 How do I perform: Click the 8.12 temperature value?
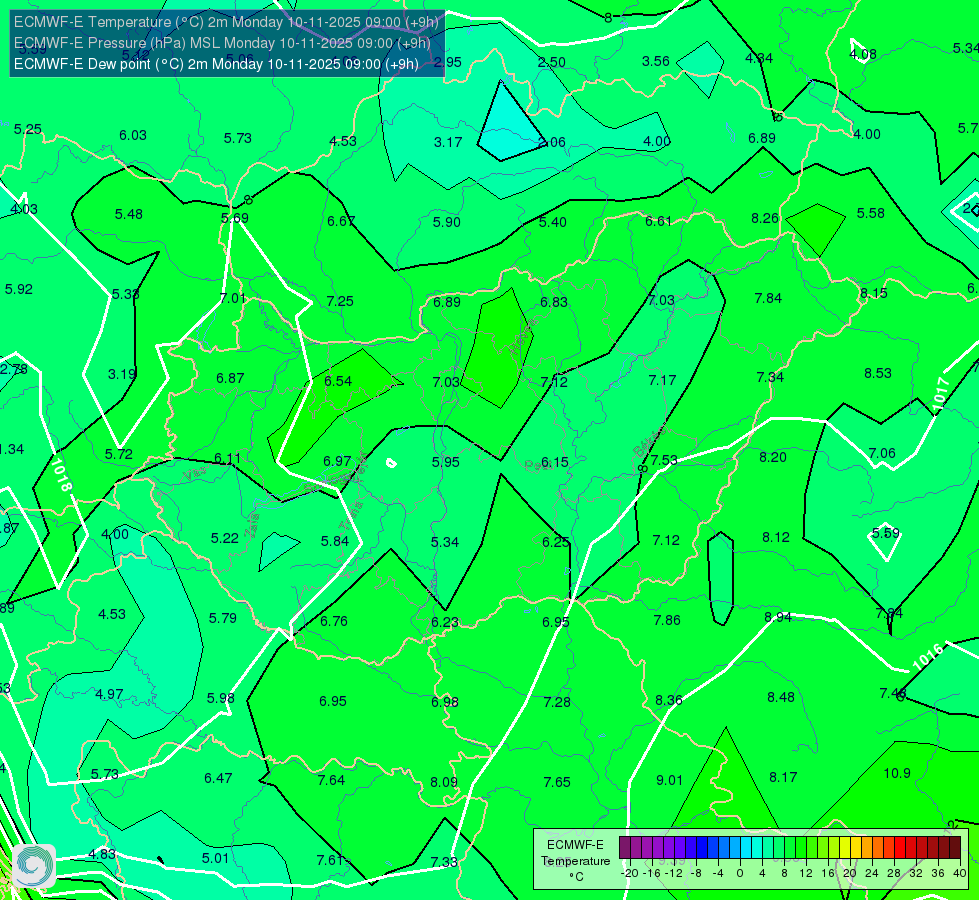click(776, 537)
